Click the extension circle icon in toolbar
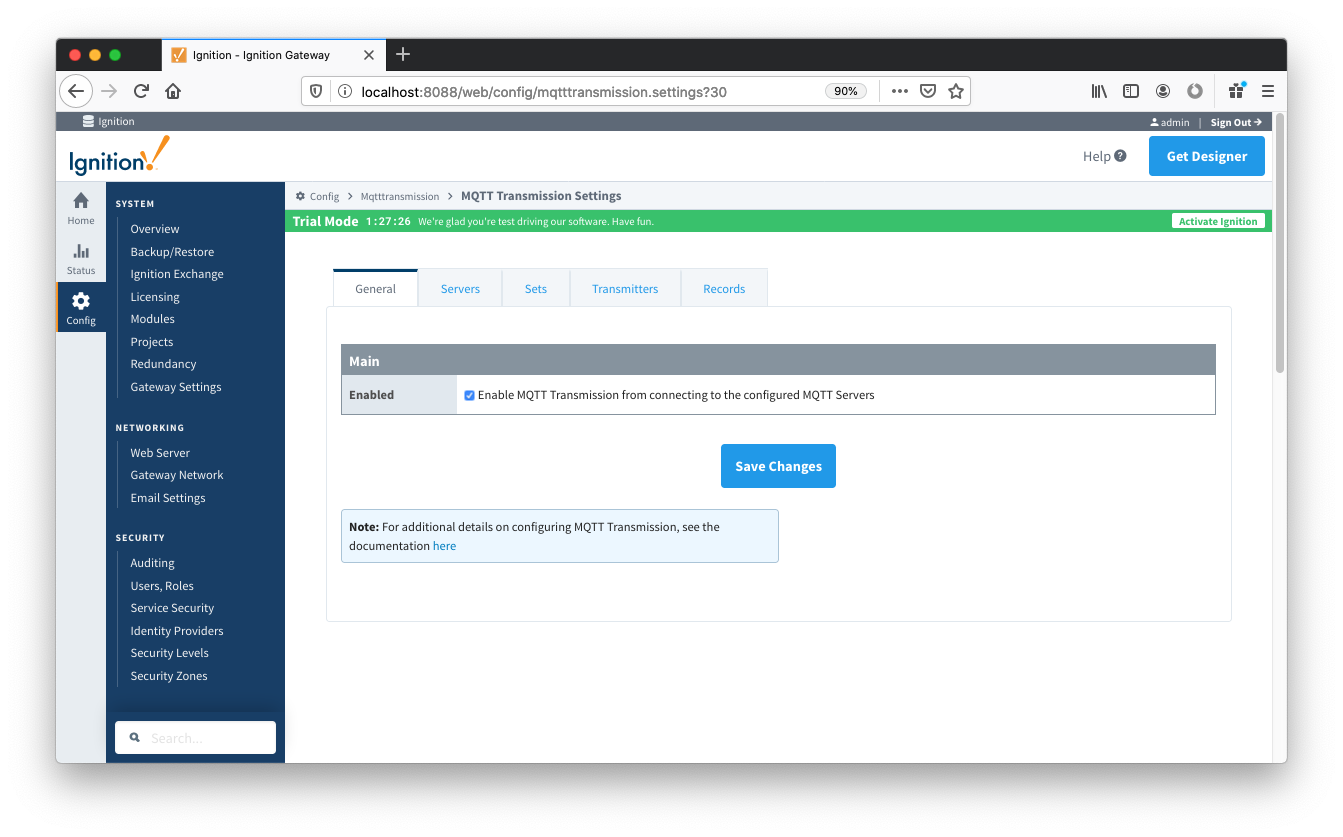The height and width of the screenshot is (837, 1343). (1195, 91)
